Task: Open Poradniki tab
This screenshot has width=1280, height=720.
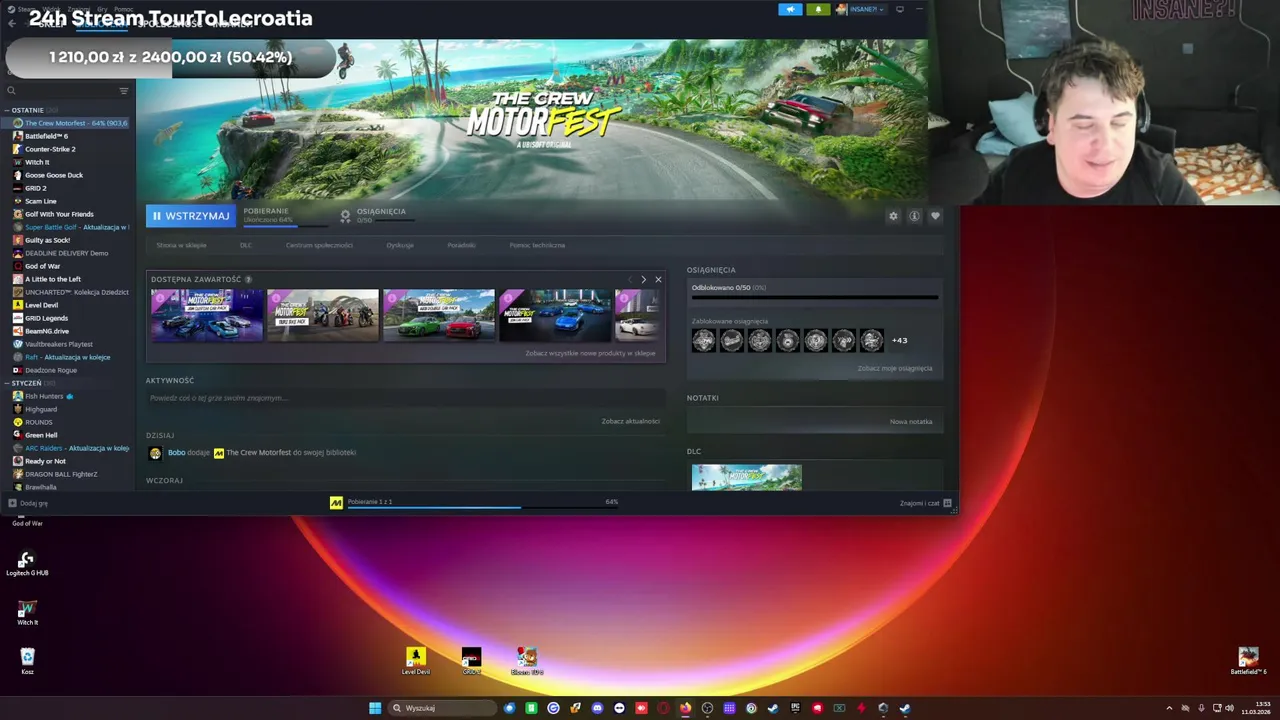Action: 461,245
